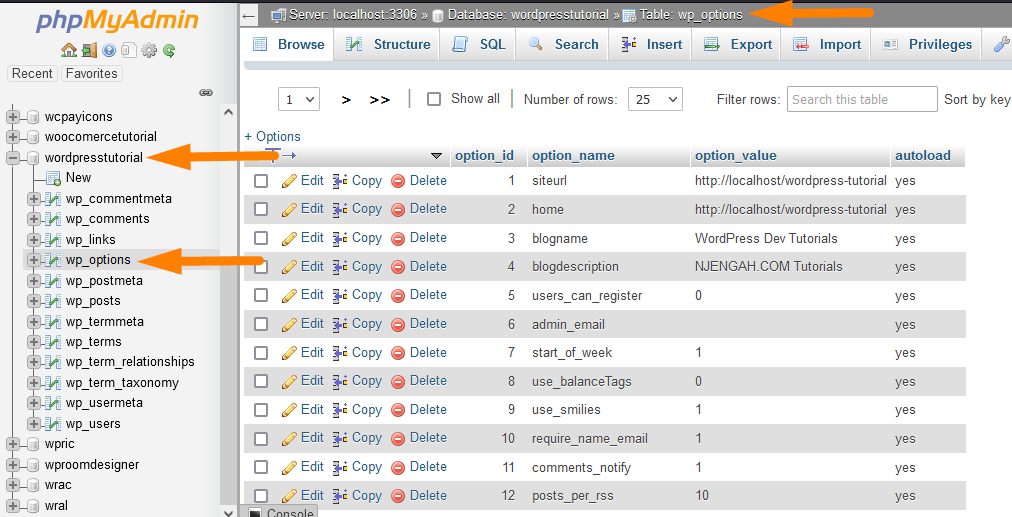This screenshot has height=517, width=1012.
Task: Select checkbox for posts_per_rss row
Action: click(261, 496)
